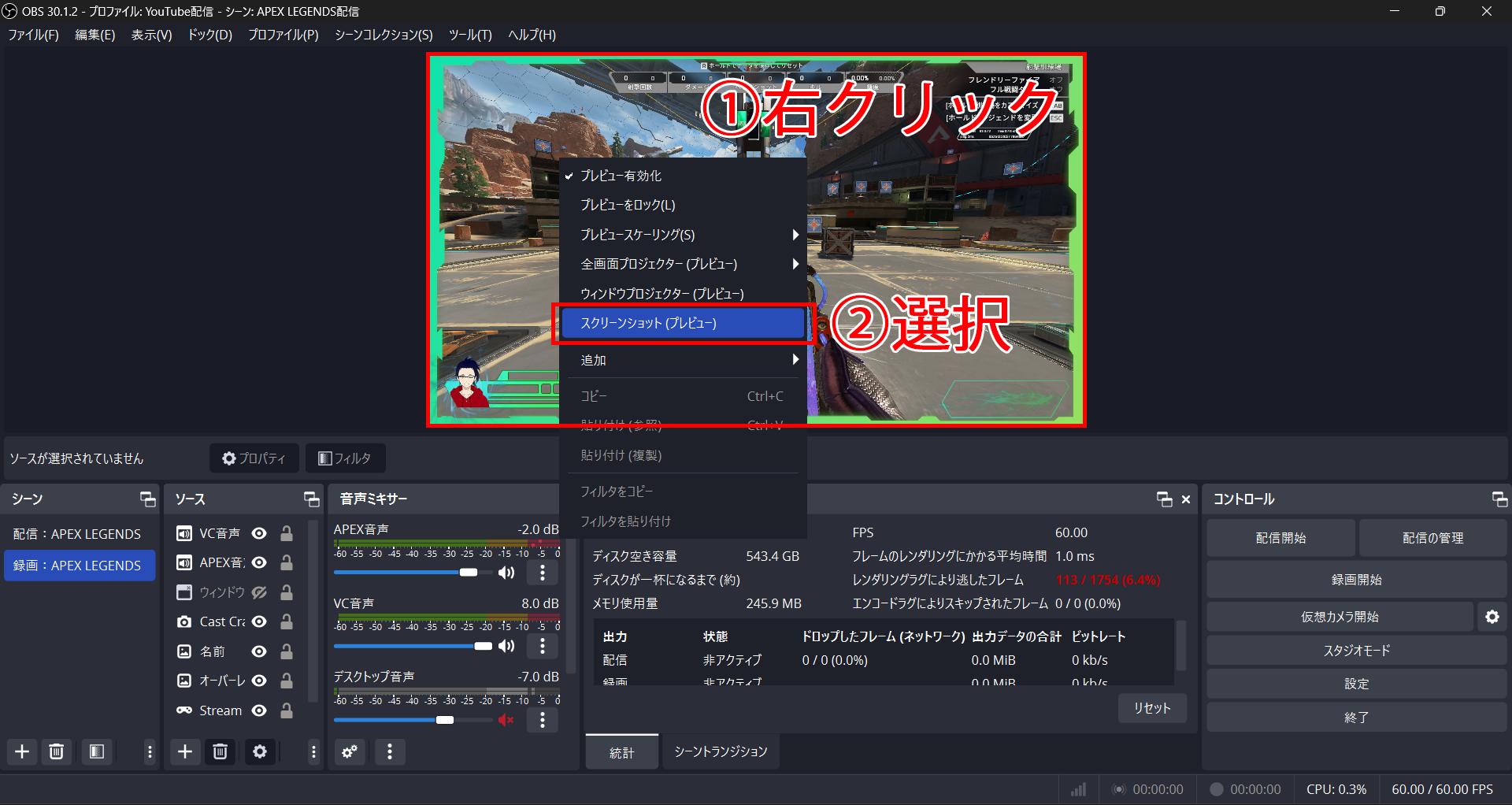The height and width of the screenshot is (805, 1512).
Task: Open APEX音声 channel options dots
Action: pyautogui.click(x=543, y=572)
